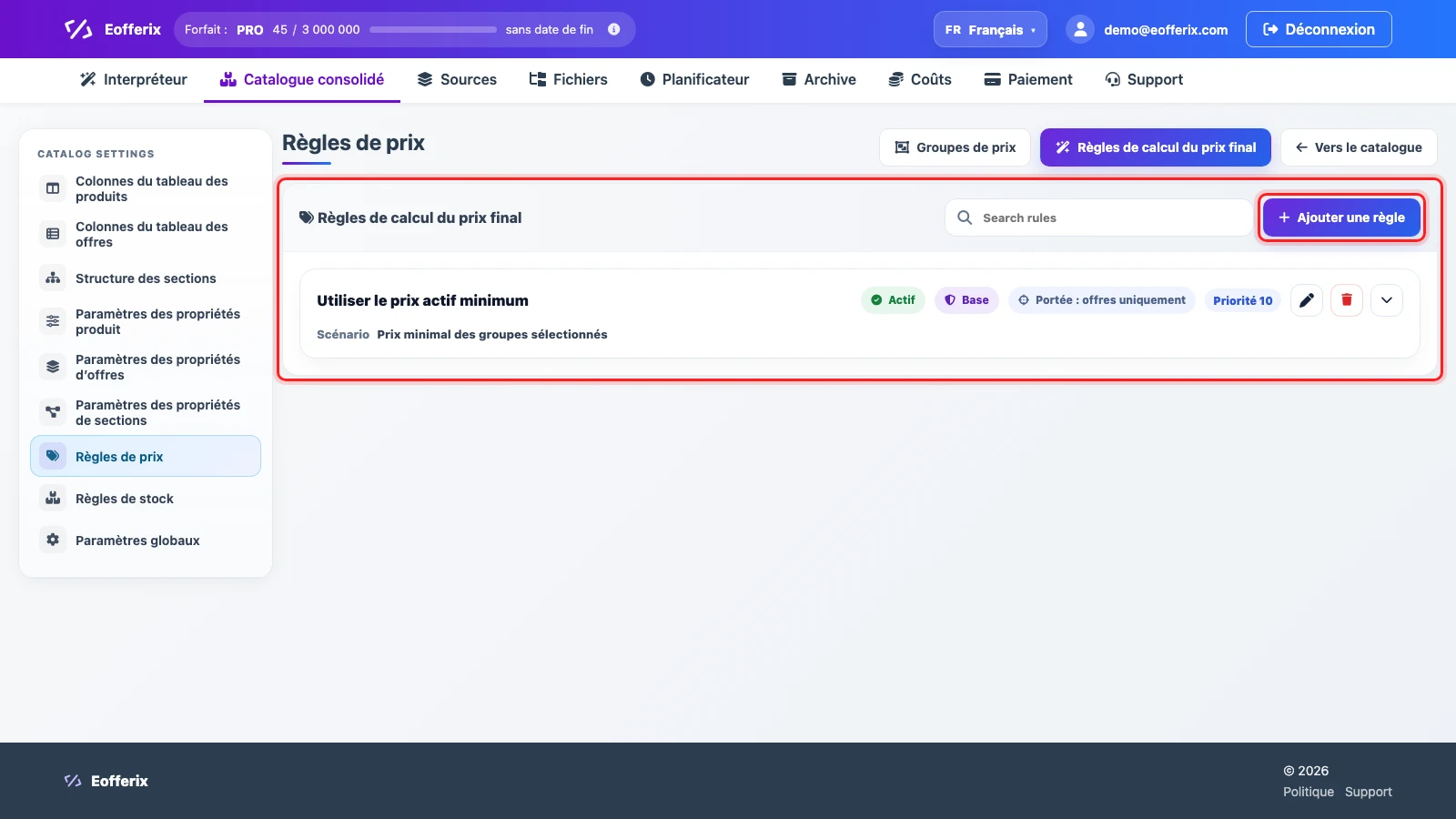Open Structure des sections settings
Viewport: 1456px width, 819px height.
tap(146, 278)
